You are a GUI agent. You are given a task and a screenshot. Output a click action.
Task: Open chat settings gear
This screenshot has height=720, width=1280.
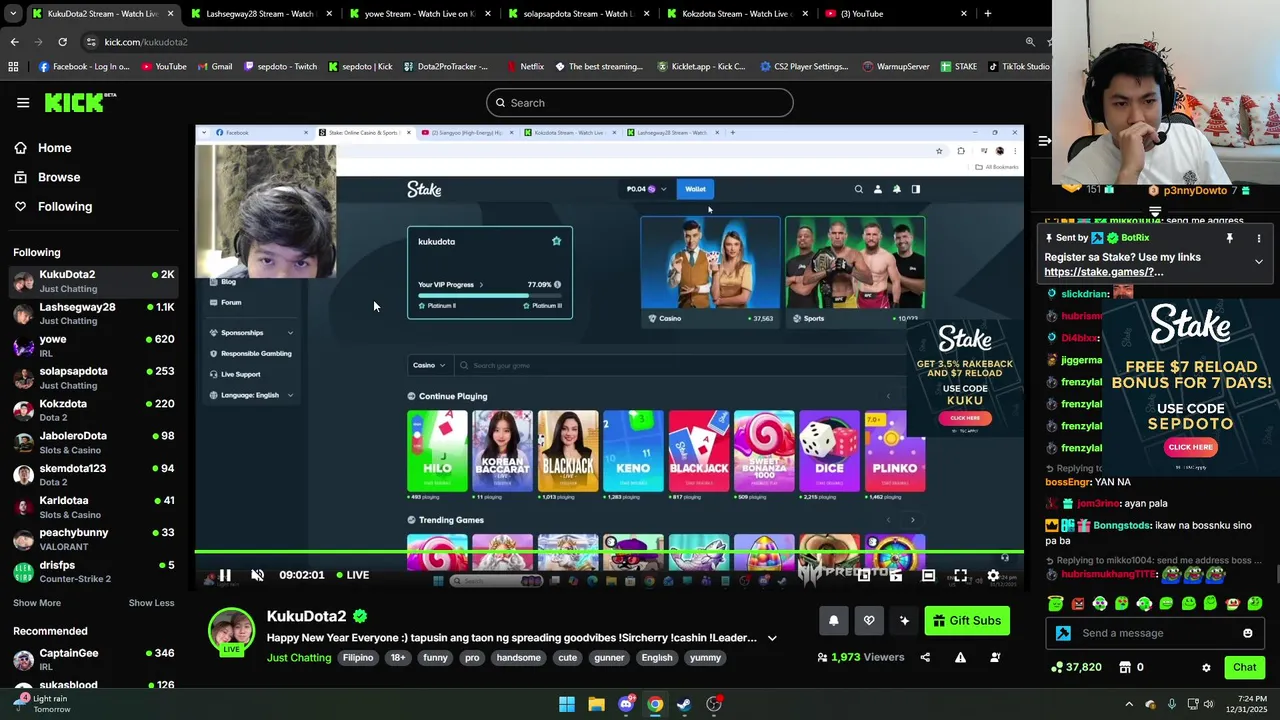1206,668
